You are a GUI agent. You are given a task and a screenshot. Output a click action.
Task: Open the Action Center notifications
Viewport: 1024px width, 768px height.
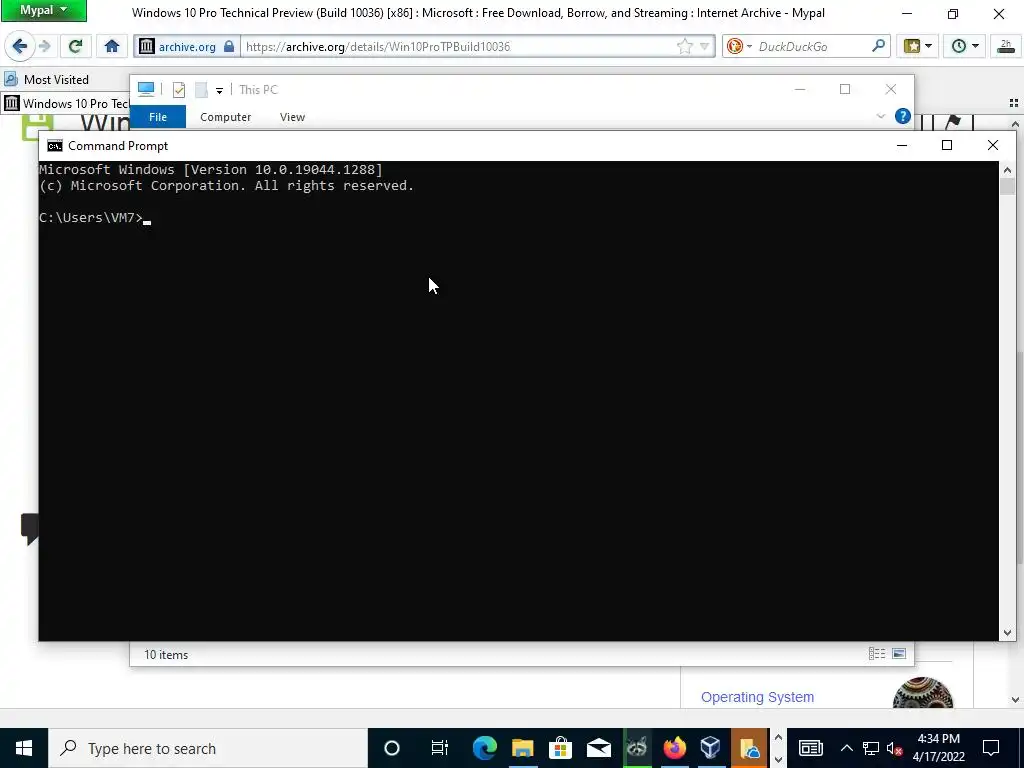pos(991,748)
